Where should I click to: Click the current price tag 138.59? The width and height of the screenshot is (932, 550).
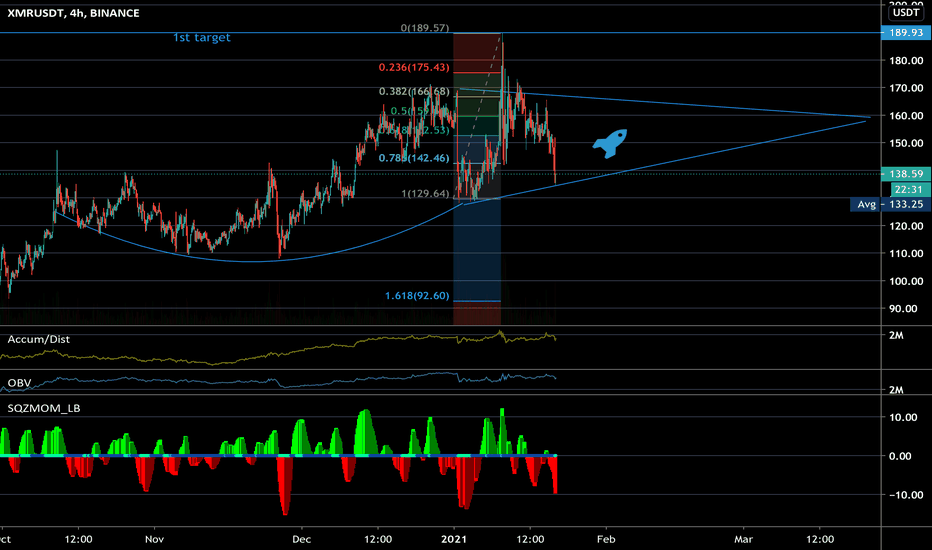pyautogui.click(x=906, y=174)
